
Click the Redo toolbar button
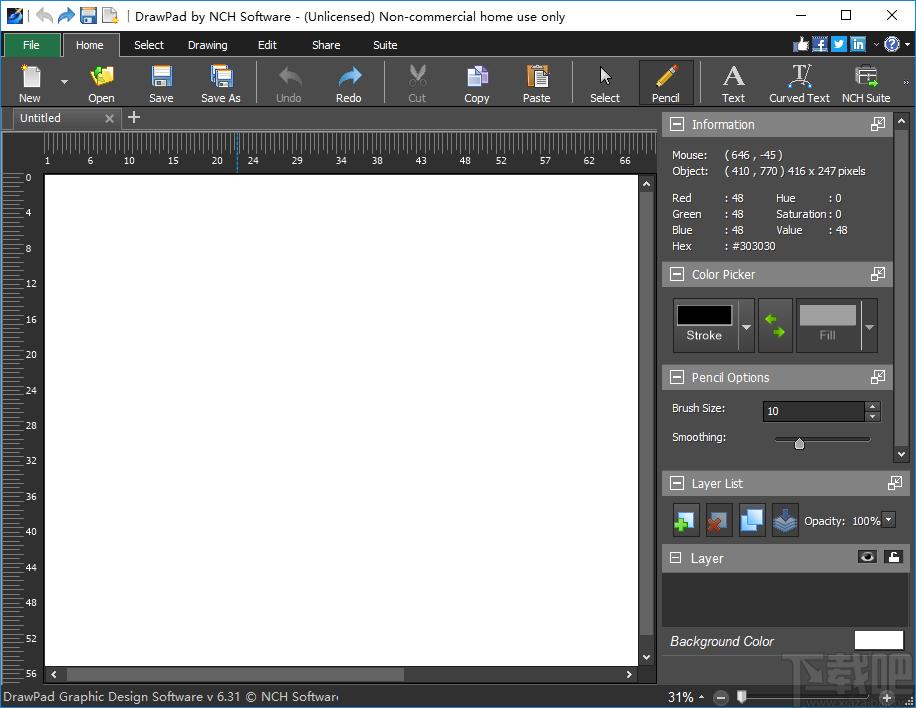coord(349,82)
